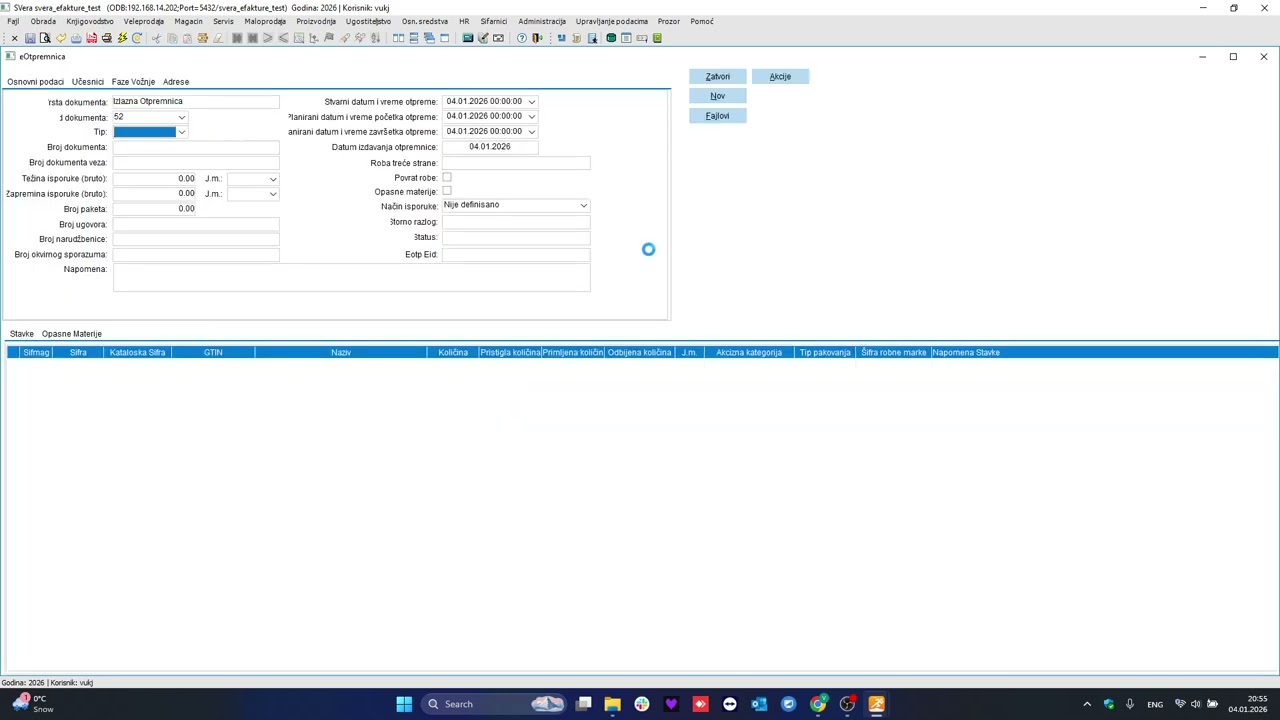The image size is (1280, 720).
Task: Click the Akcije button
Action: pyautogui.click(x=780, y=76)
